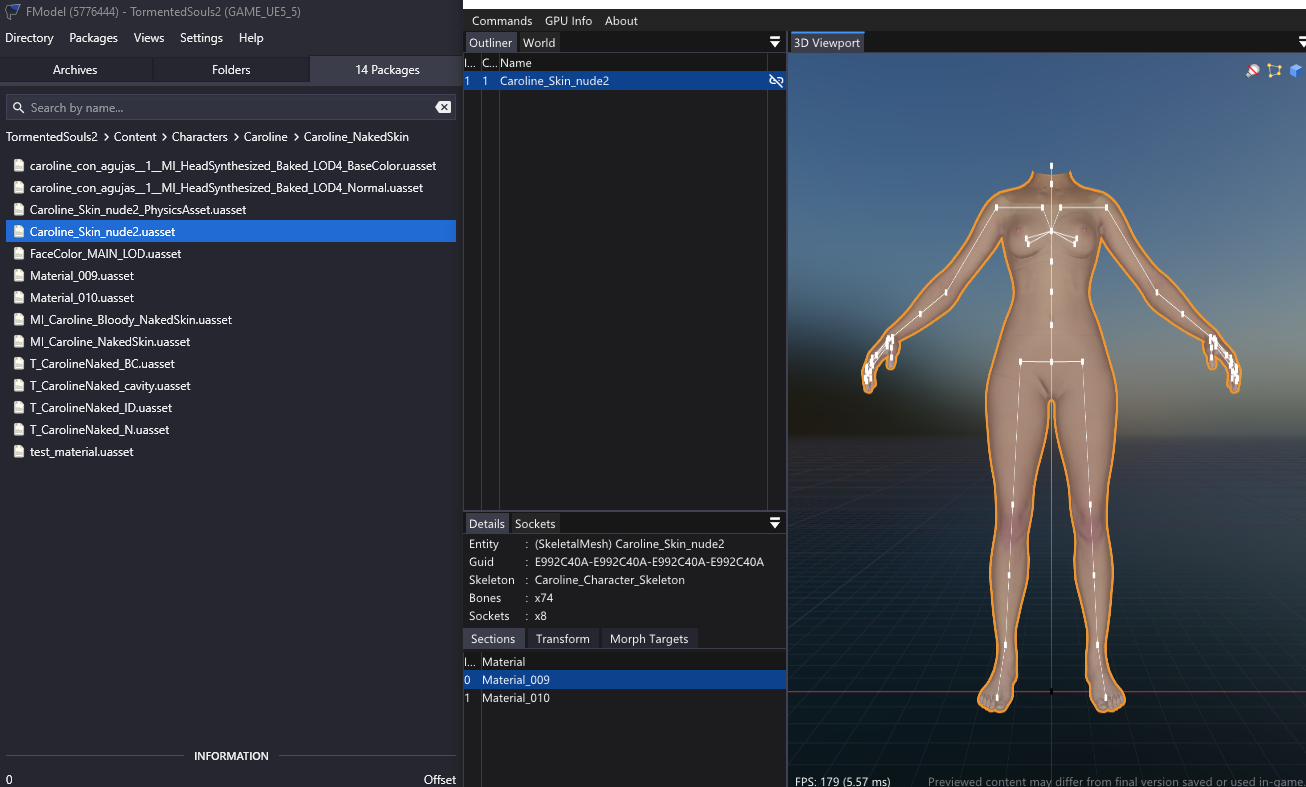Viewport: 1306px width, 787px height.
Task: Click the Guid value E992C40A in Details
Action: point(649,562)
